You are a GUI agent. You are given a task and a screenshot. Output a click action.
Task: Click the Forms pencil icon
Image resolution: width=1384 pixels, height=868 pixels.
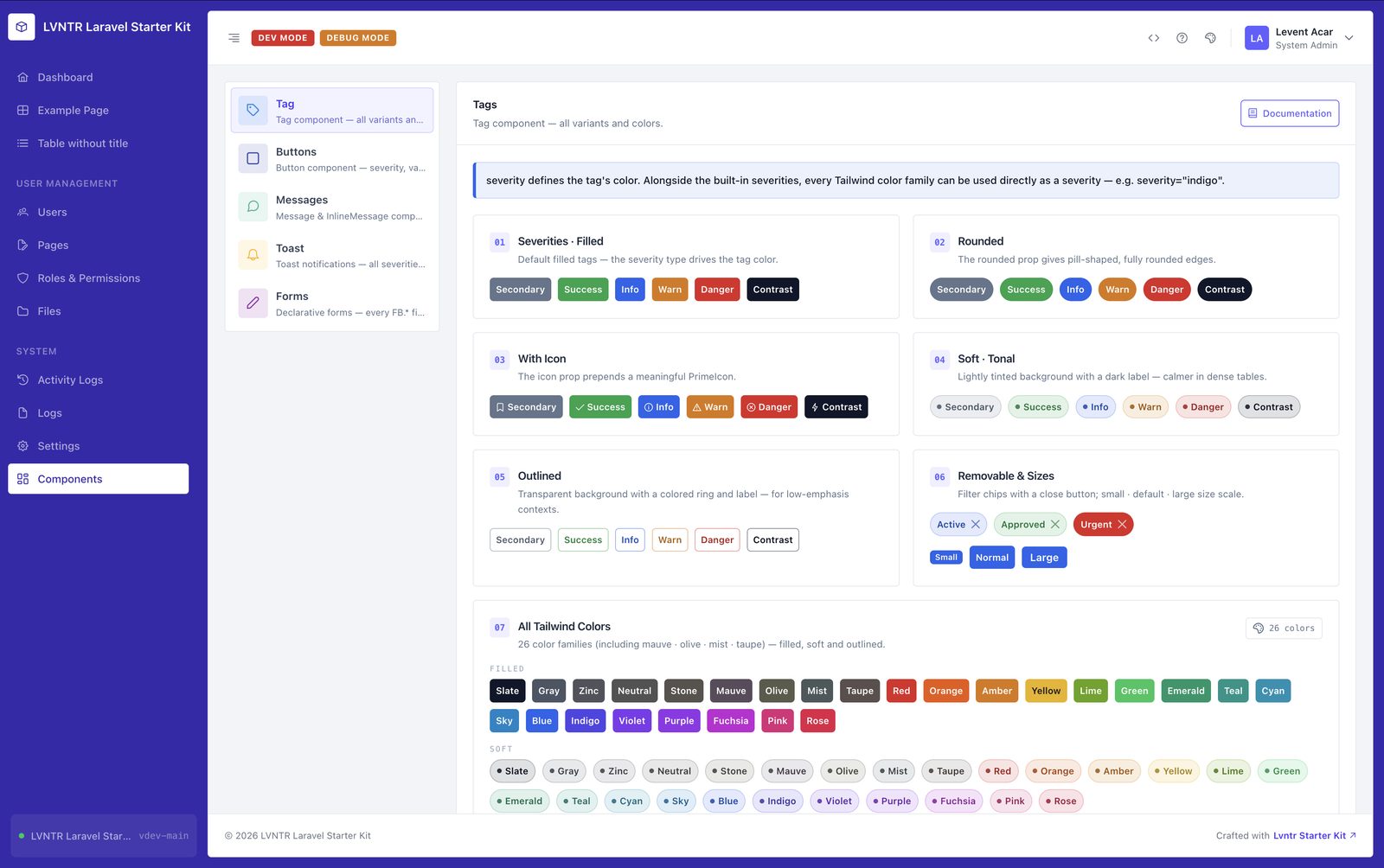pyautogui.click(x=253, y=303)
